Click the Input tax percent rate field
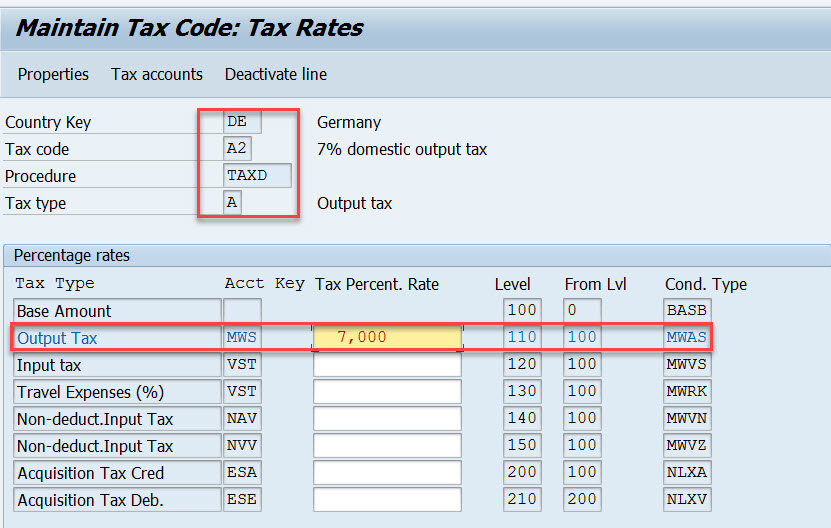The image size is (831, 528). point(388,365)
